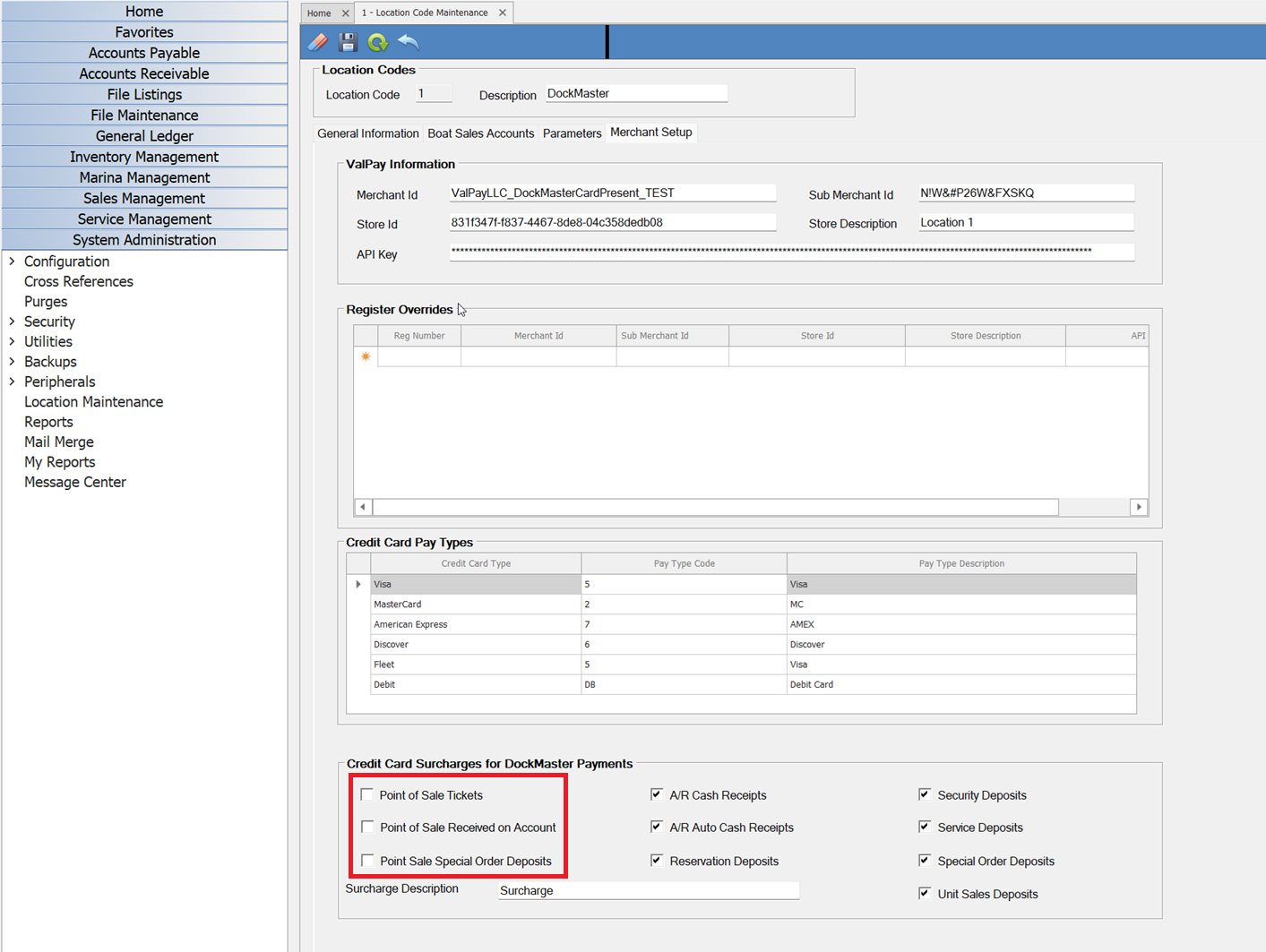Viewport: 1266px width, 952px height.
Task: Open the Accounts Payable module
Action: 144,53
